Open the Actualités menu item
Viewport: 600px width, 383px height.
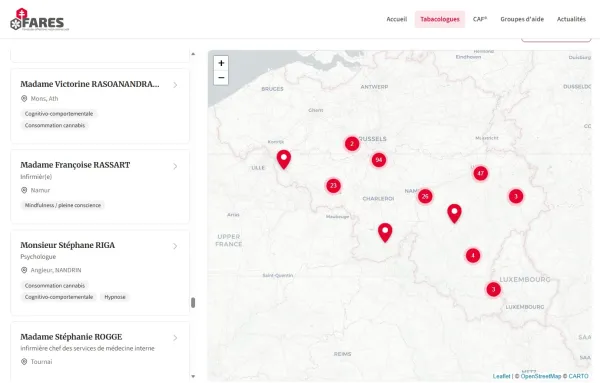[x=571, y=19]
